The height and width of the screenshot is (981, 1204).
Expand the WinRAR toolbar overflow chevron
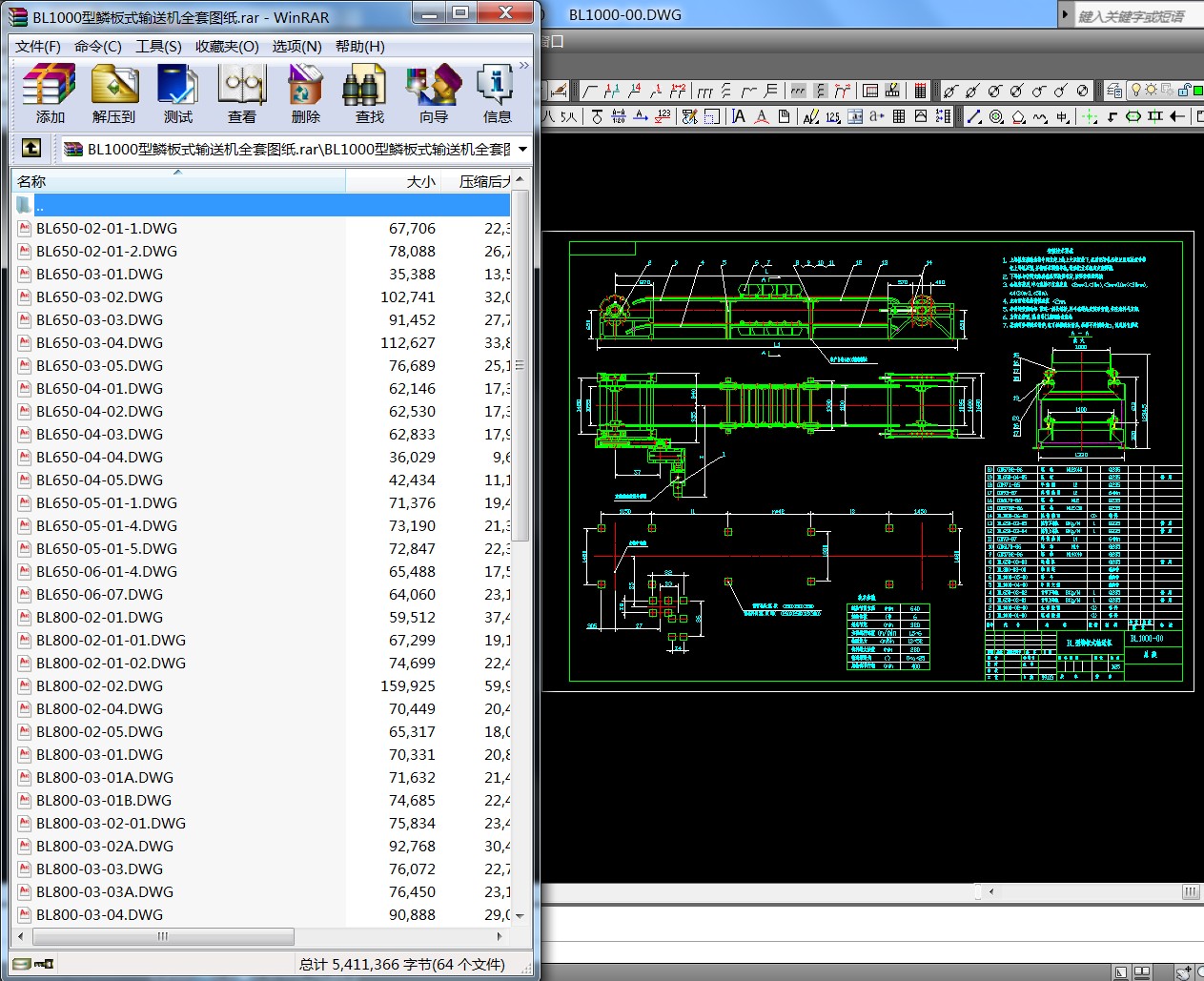[523, 66]
